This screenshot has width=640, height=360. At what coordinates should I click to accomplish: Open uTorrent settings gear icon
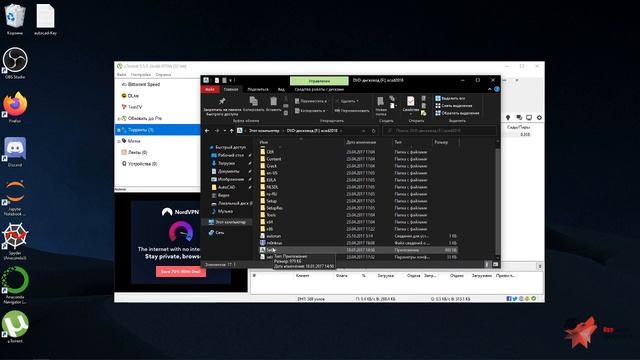point(539,118)
